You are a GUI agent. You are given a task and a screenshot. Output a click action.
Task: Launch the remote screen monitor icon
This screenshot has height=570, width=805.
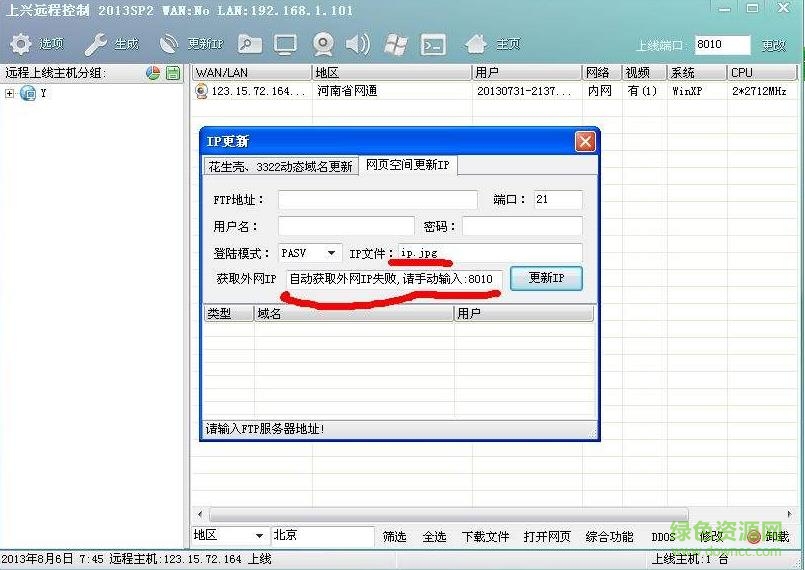(x=285, y=45)
